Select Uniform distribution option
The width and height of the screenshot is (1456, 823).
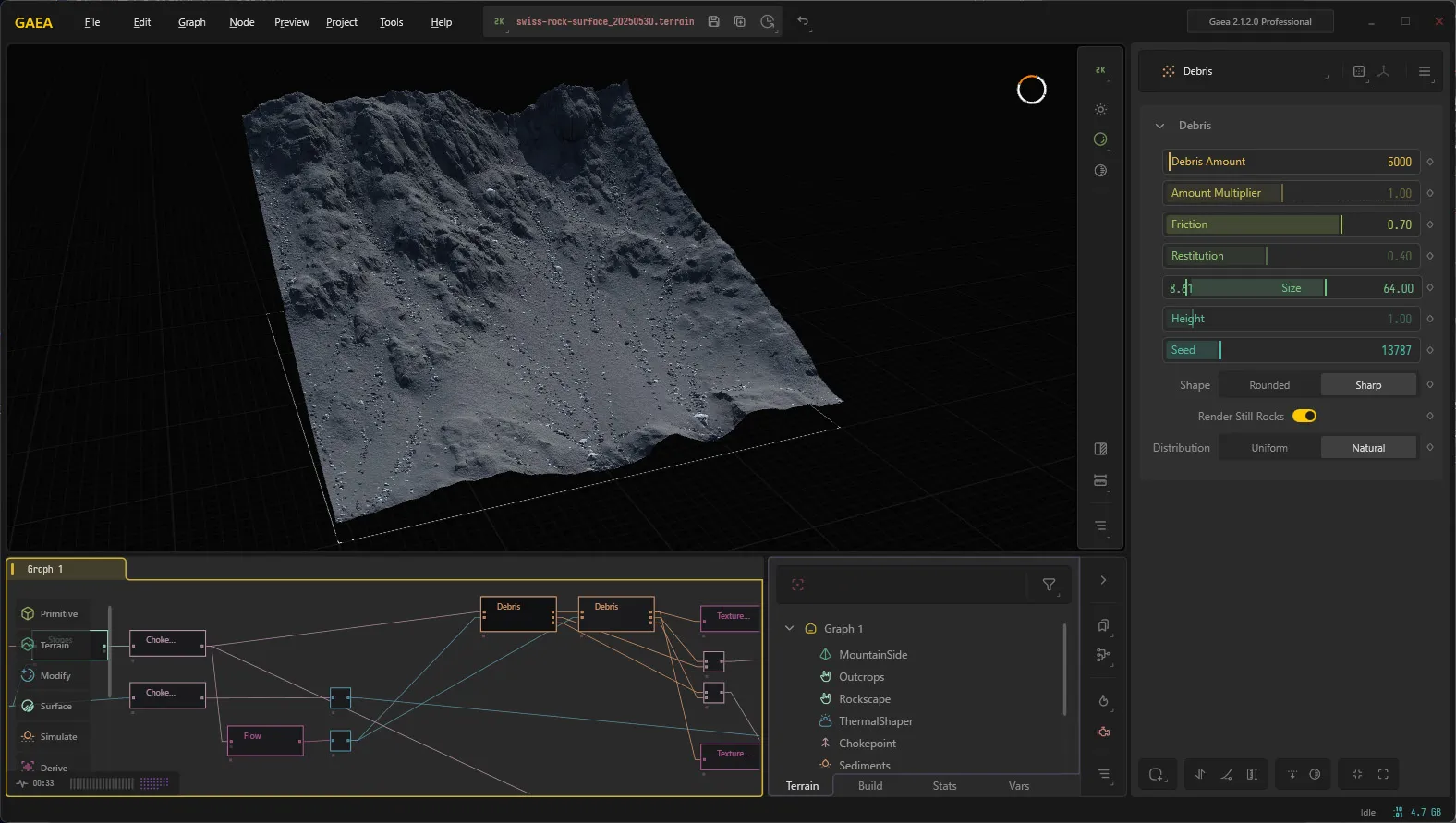1269,448
